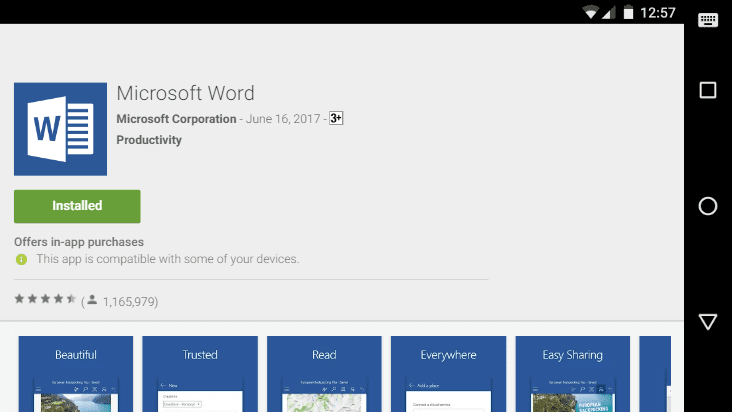This screenshot has width=732, height=412.
Task: Tap 'This app is compatible' message text
Action: point(168,259)
